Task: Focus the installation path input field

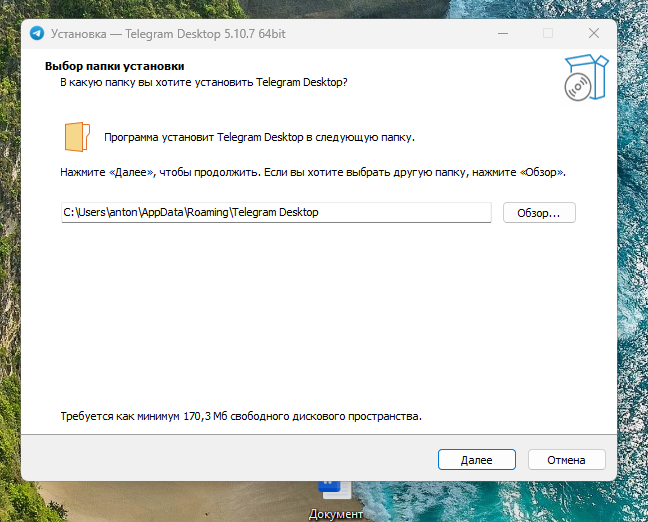Action: 276,212
